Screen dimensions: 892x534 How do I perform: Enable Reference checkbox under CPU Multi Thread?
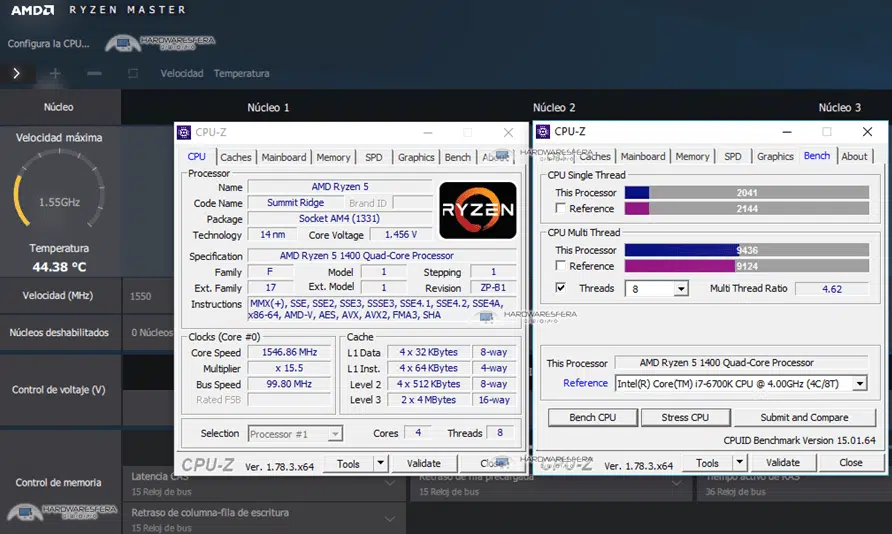pyautogui.click(x=561, y=266)
